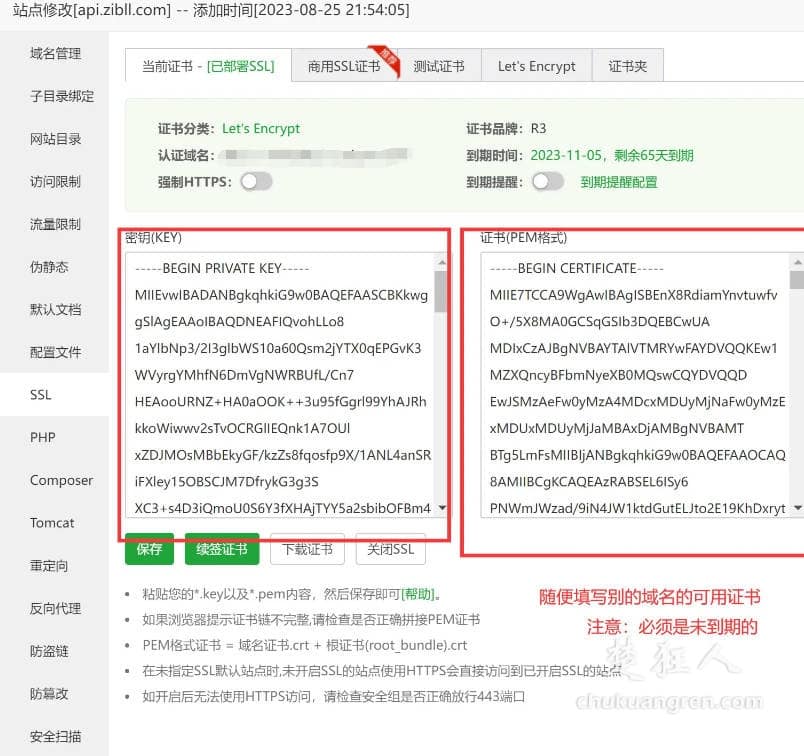
Task: Click the [帮助] help link
Action: (x=418, y=594)
